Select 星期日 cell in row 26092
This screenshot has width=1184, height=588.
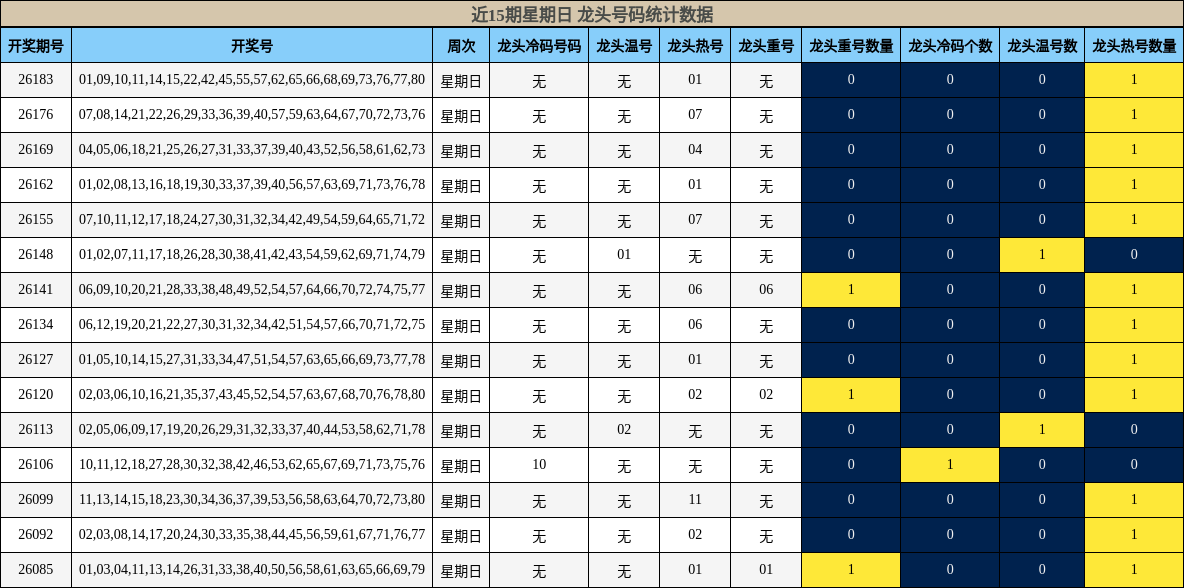pos(461,535)
